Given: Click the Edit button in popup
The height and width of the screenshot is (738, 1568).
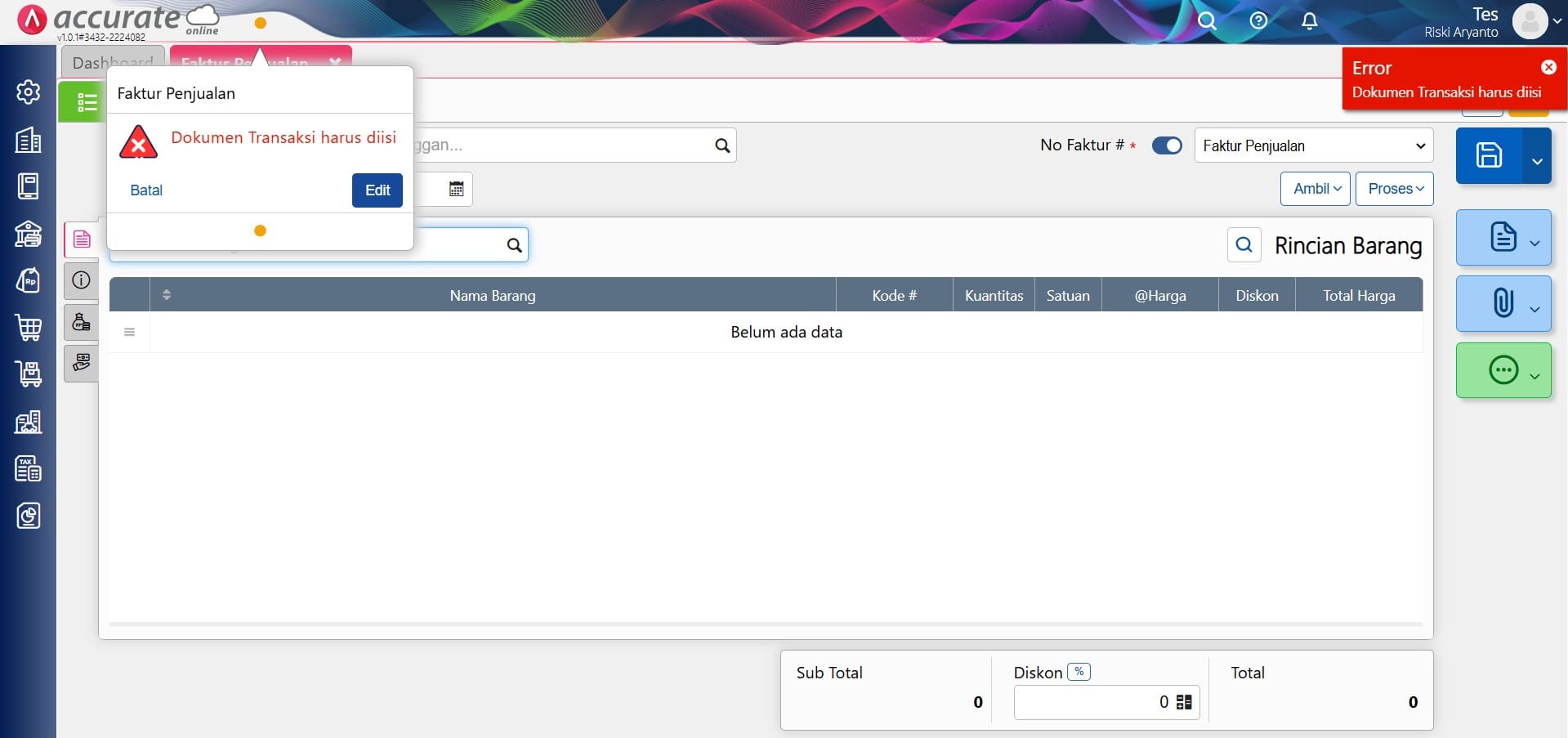Looking at the screenshot, I should pos(377,190).
